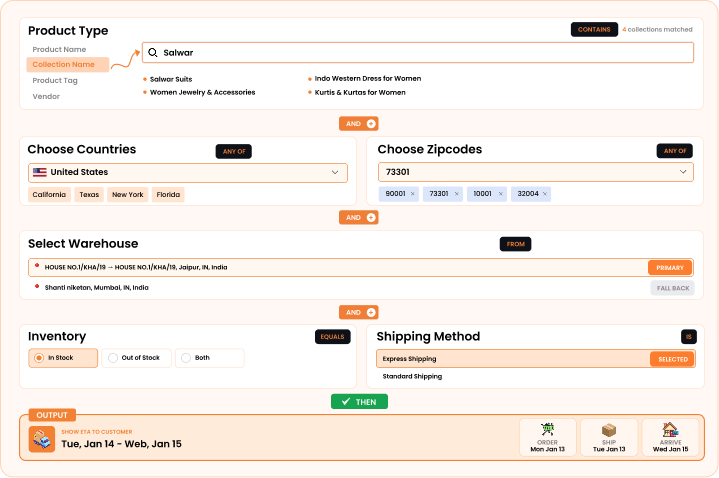Click the delivery truck output icon

[x=42, y=439]
